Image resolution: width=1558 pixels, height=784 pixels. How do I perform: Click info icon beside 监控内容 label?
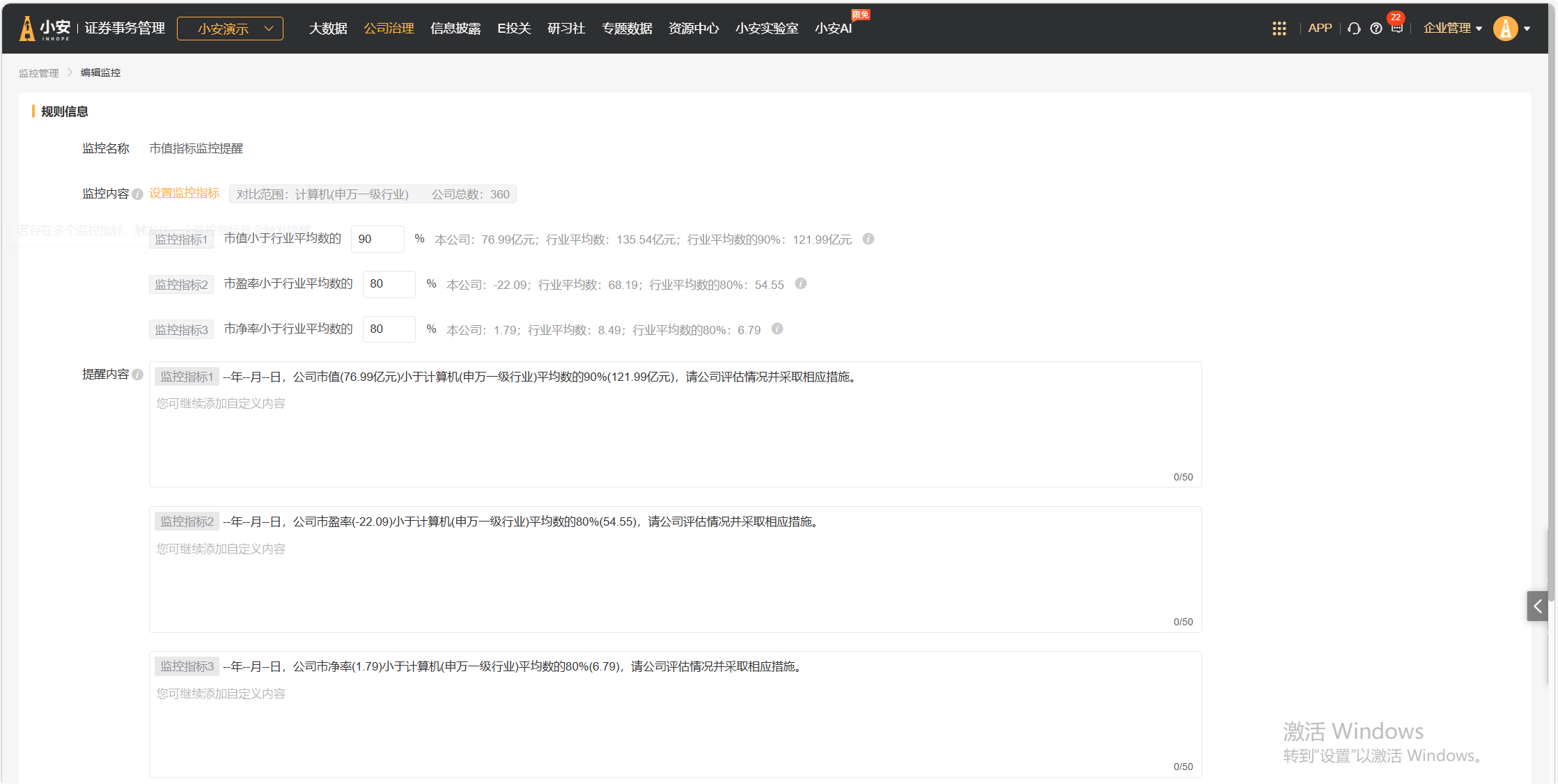tap(138, 194)
